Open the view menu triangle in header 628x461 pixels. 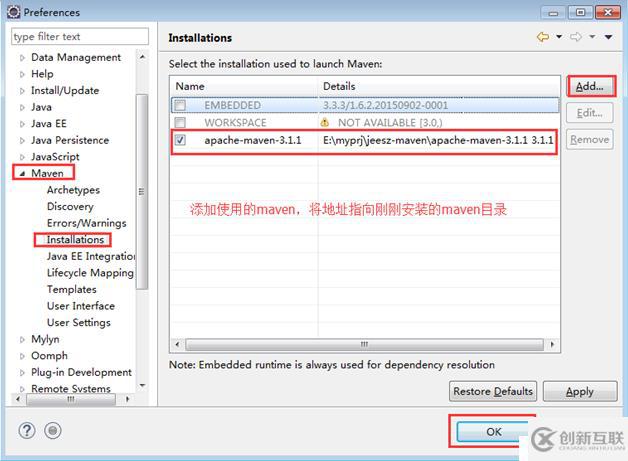click(x=608, y=37)
